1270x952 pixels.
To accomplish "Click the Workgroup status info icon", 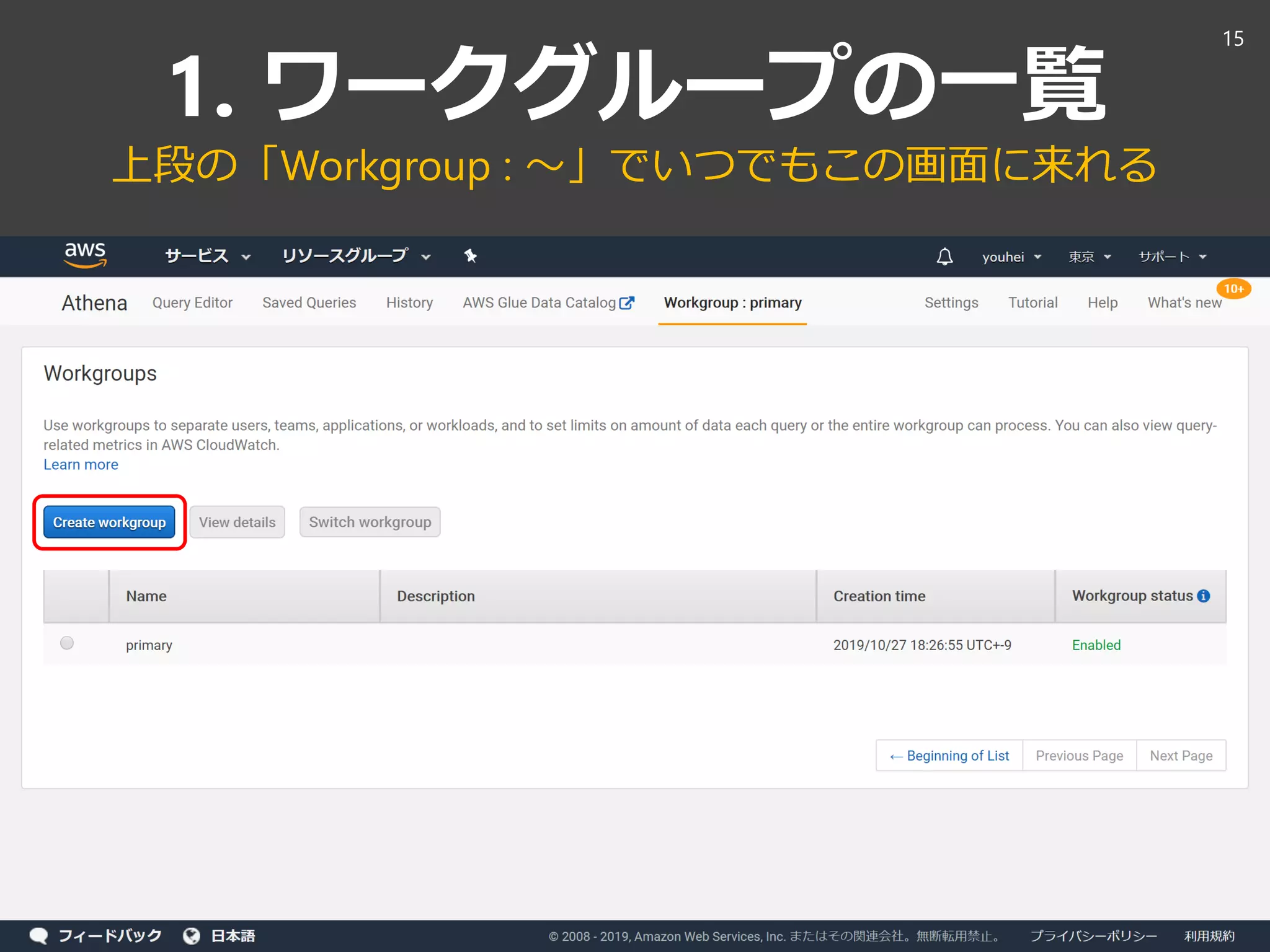I will (x=1204, y=596).
